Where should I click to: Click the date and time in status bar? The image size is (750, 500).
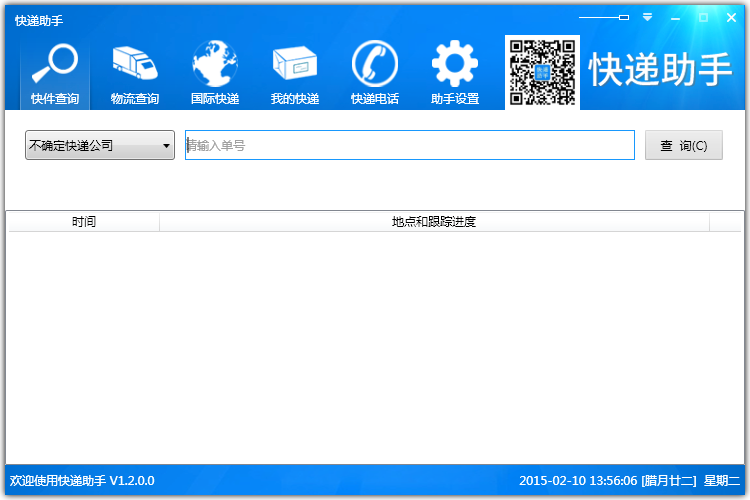point(629,480)
